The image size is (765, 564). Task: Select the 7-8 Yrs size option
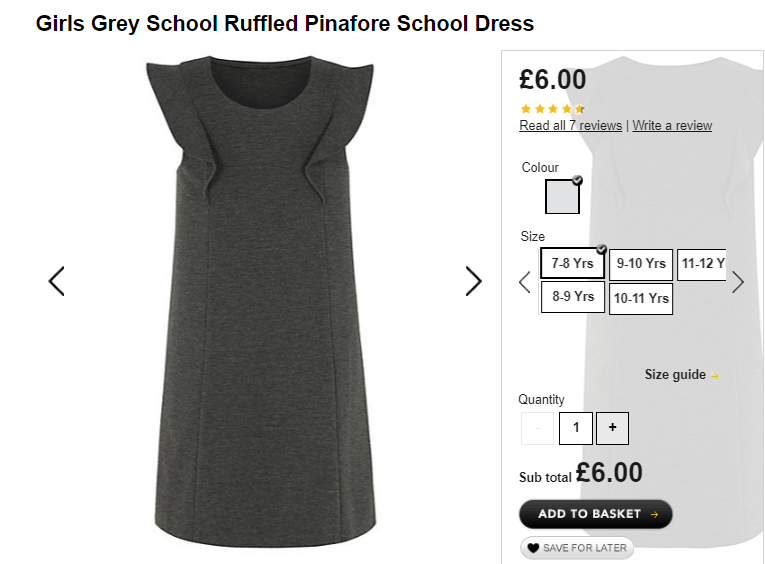pos(572,263)
